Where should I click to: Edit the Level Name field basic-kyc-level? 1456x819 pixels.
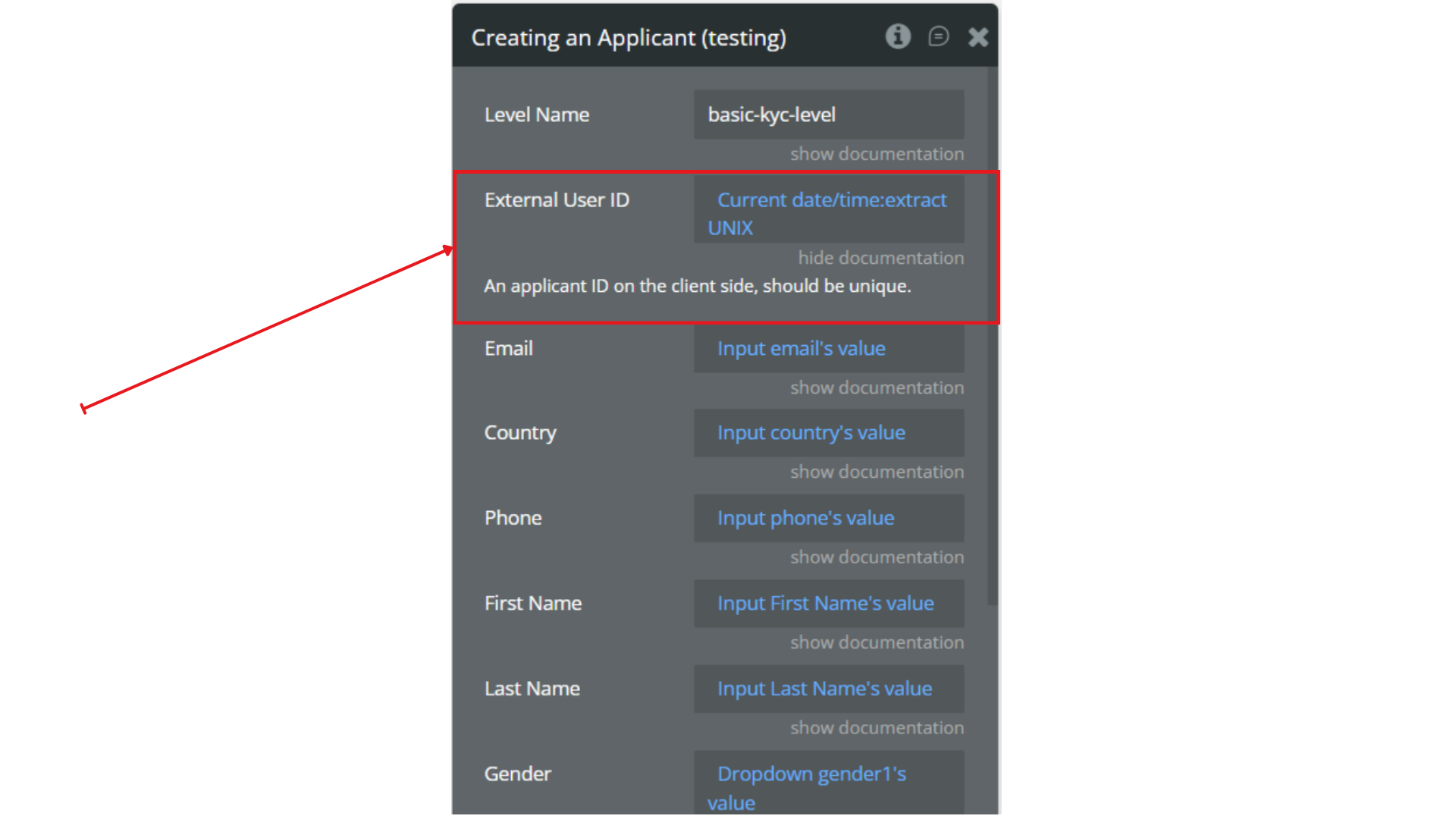[828, 115]
